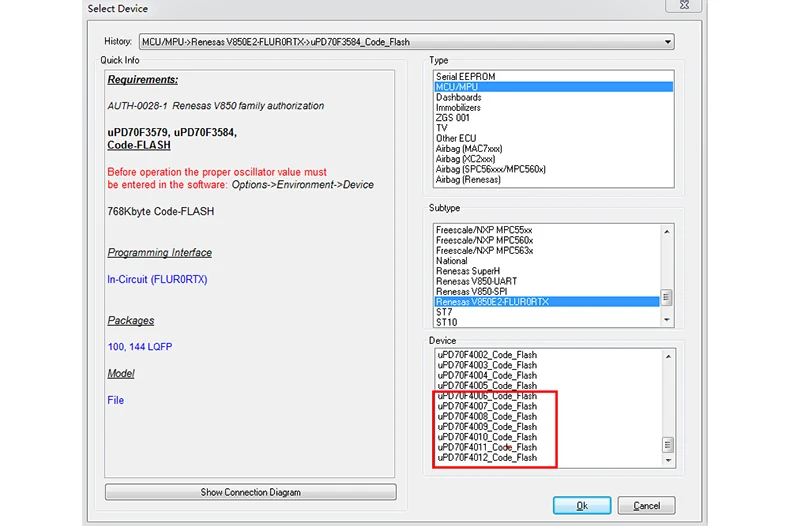Select uPD70F4006_Code_Flash device

pyautogui.click(x=548, y=396)
